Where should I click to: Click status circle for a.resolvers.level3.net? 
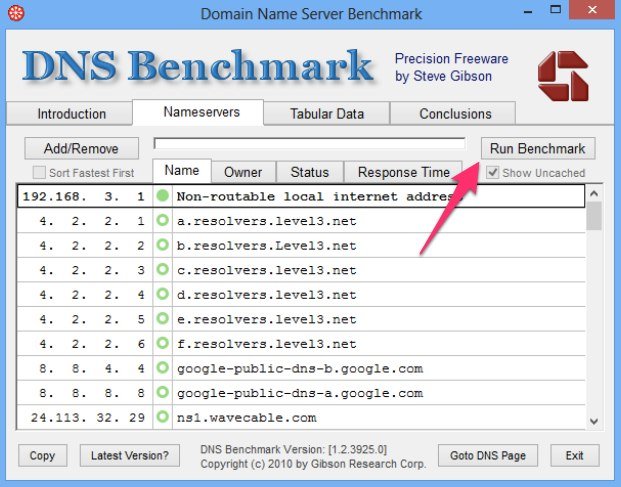click(x=162, y=220)
